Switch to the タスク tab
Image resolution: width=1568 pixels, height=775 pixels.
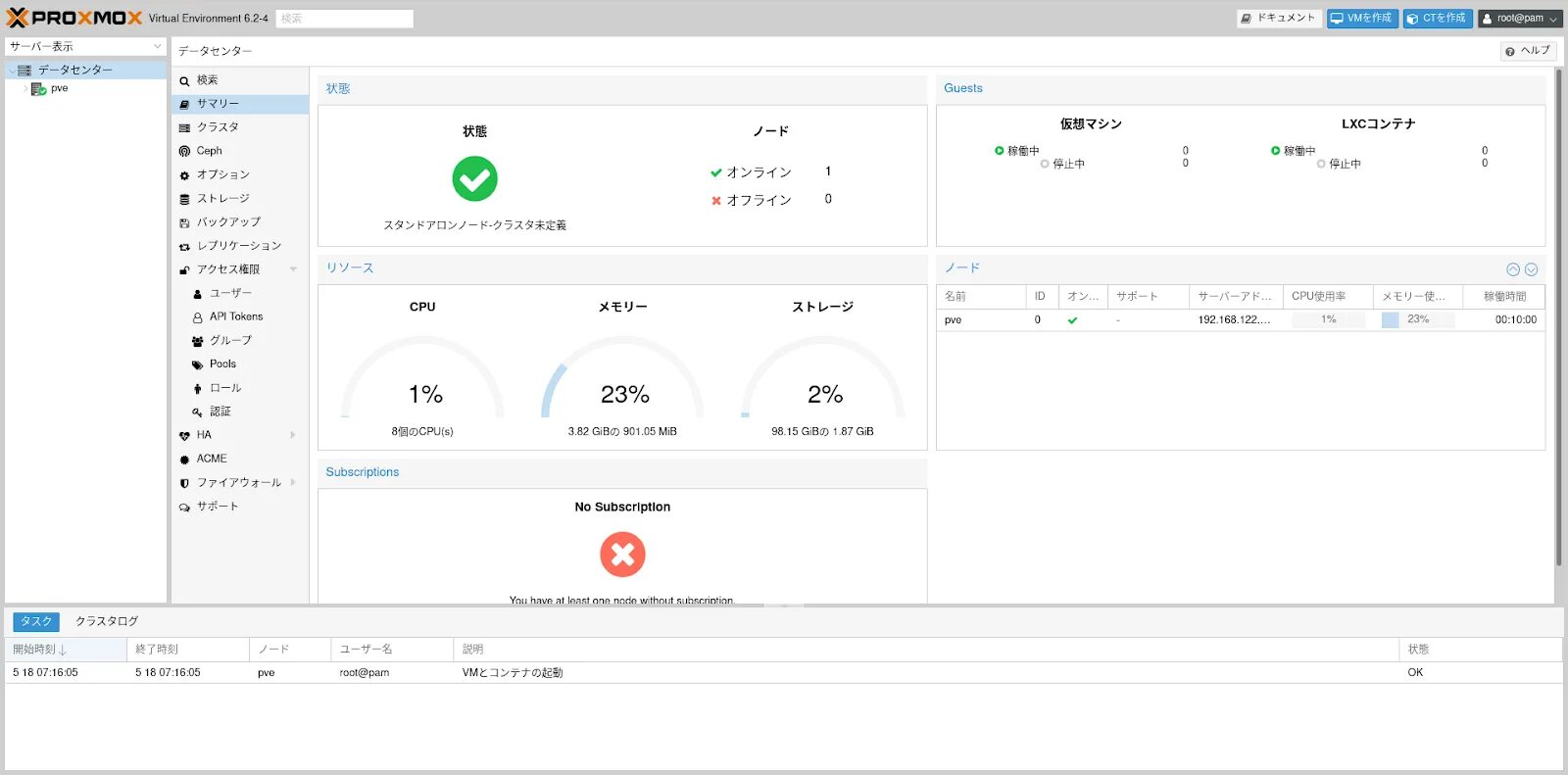coord(36,621)
